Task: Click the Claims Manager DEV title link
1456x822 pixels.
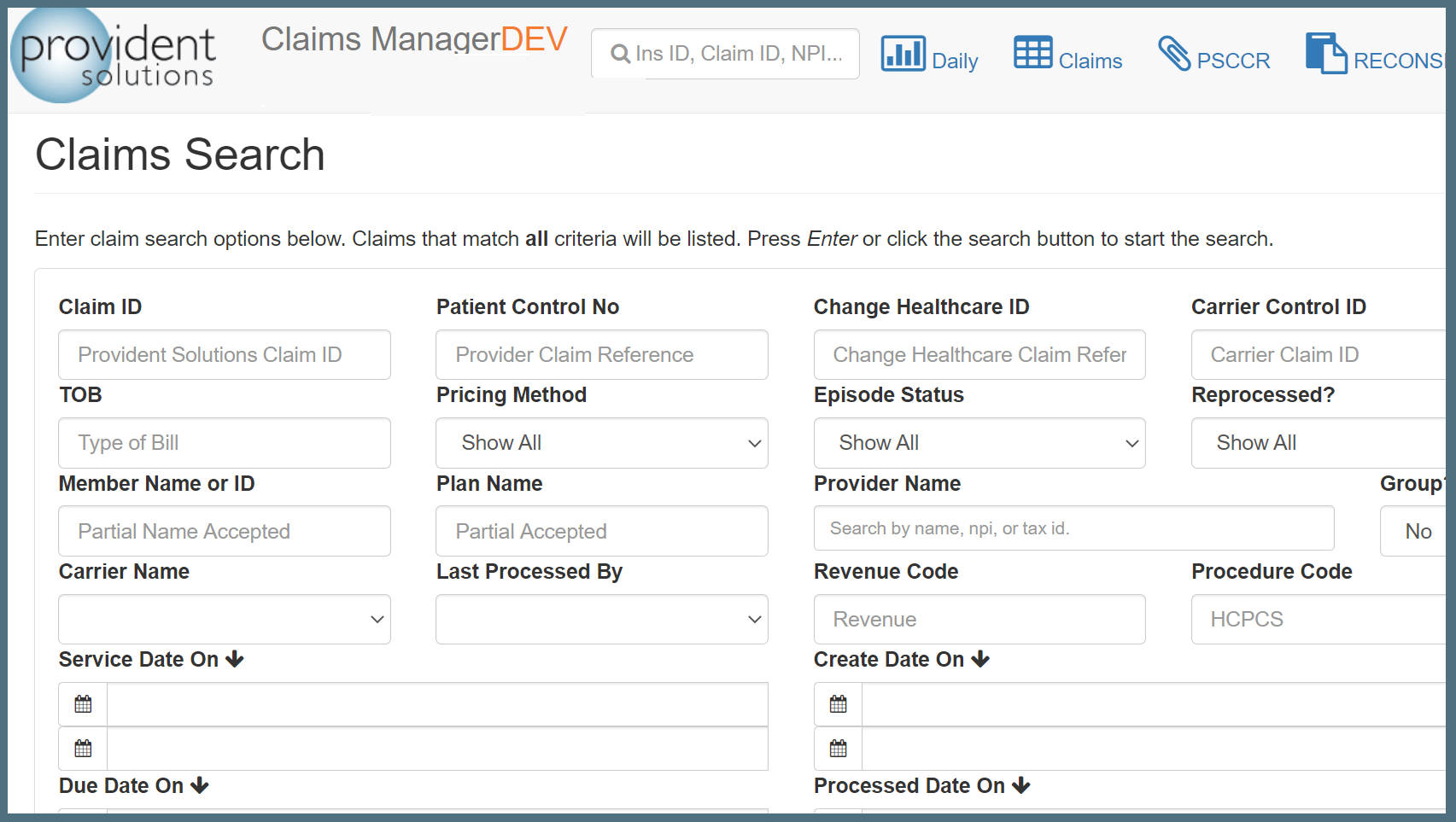Action: [x=414, y=39]
